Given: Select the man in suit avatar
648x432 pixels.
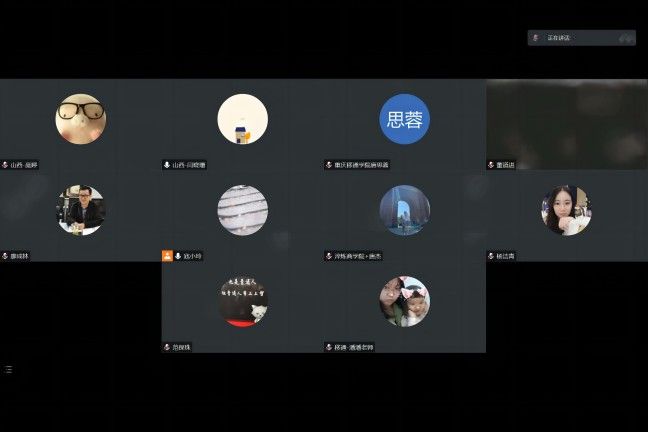Looking at the screenshot, I should coord(80,210).
